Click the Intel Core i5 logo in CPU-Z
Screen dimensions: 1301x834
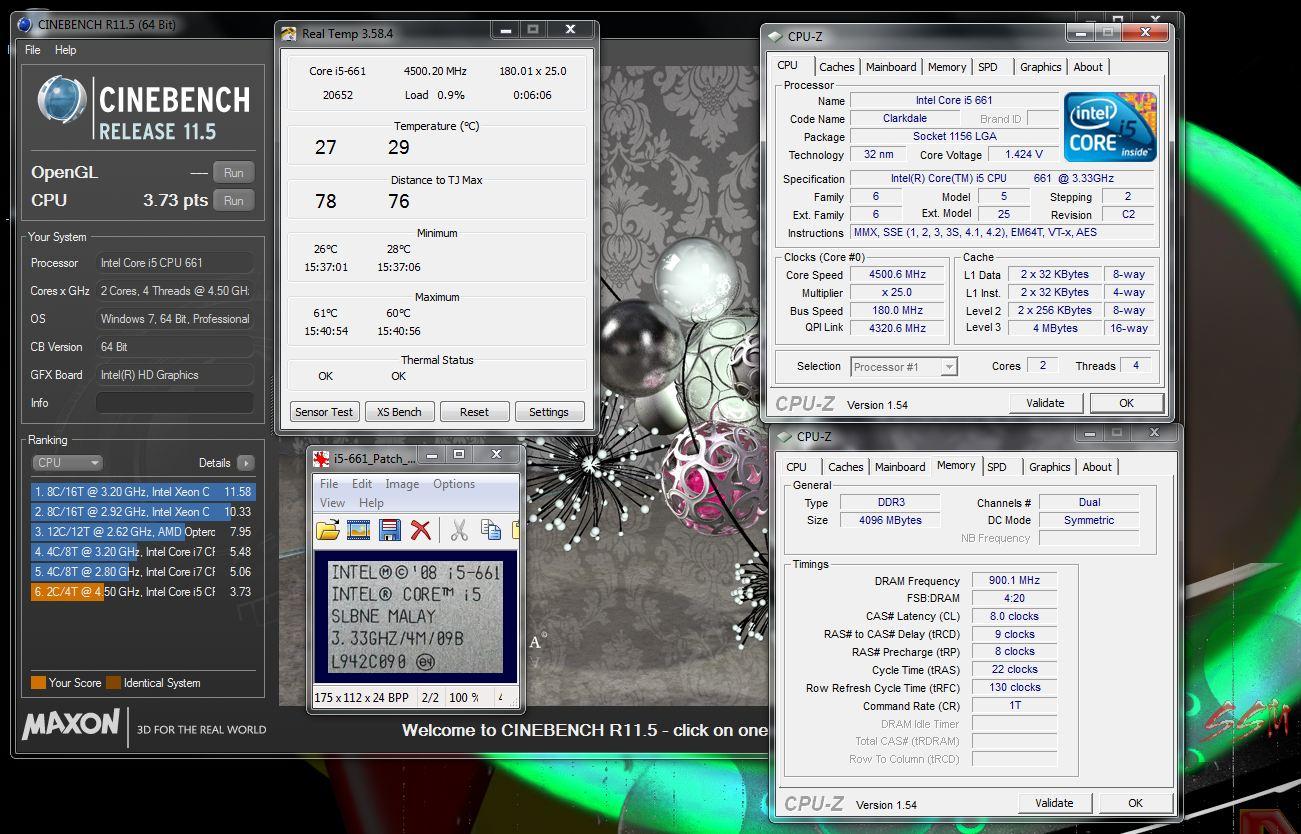[x=1110, y=127]
